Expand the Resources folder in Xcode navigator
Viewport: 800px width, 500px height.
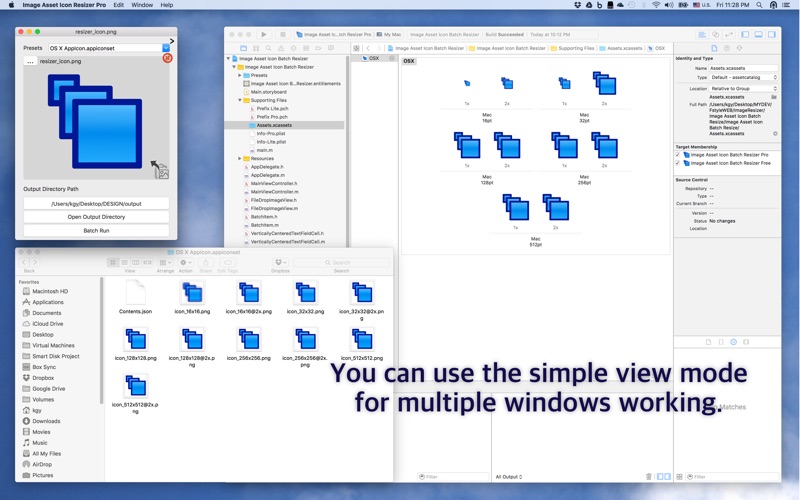point(240,159)
